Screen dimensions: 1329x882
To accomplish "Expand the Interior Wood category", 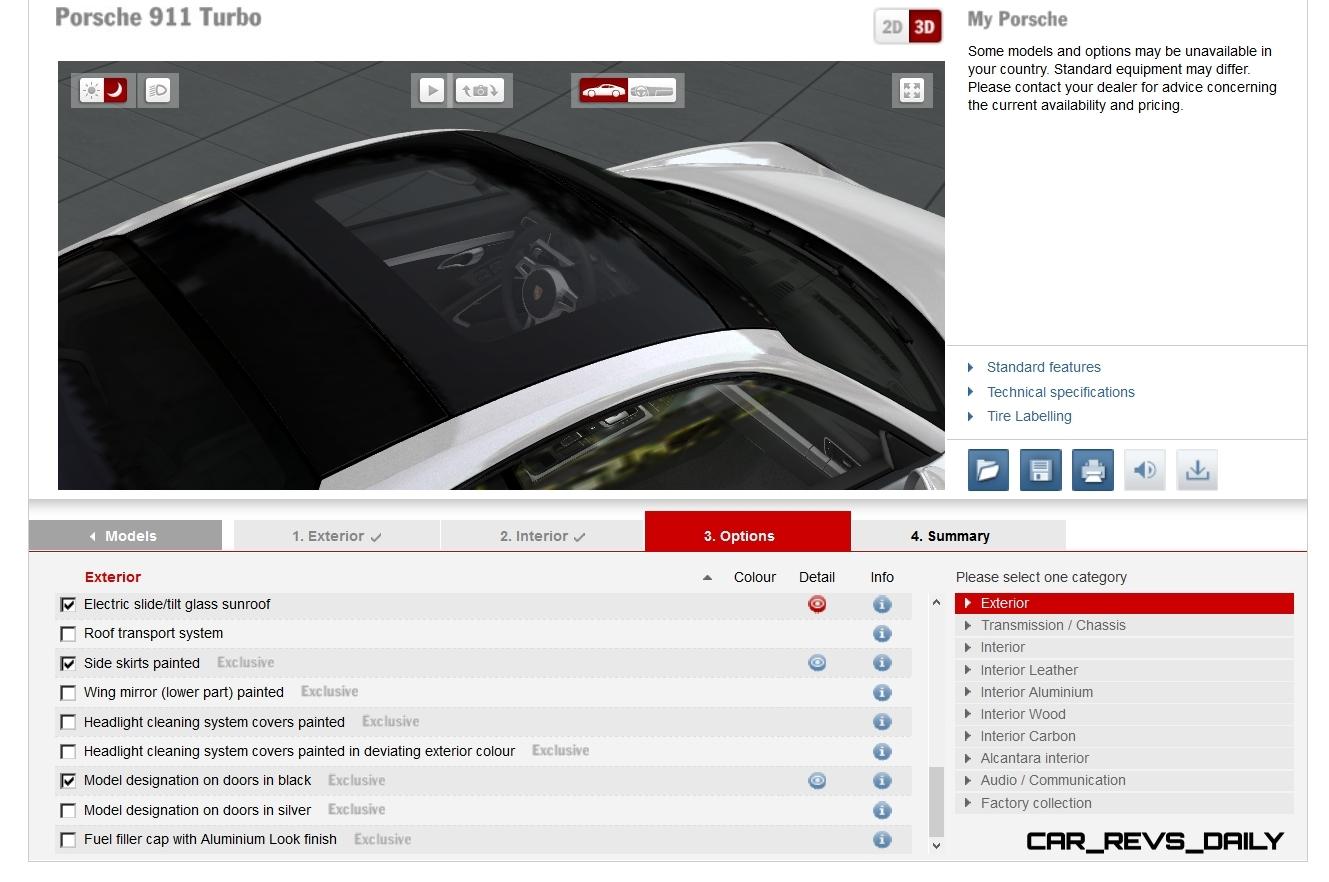I will 1124,714.
